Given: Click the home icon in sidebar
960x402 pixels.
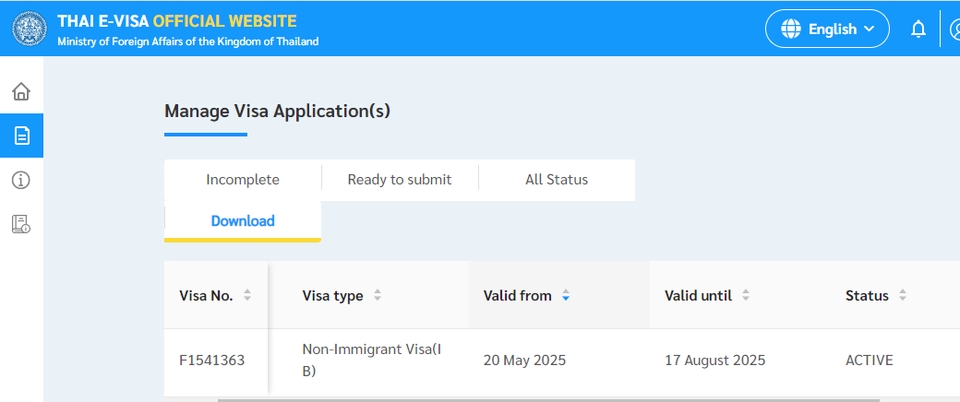Looking at the screenshot, I should [x=21, y=92].
